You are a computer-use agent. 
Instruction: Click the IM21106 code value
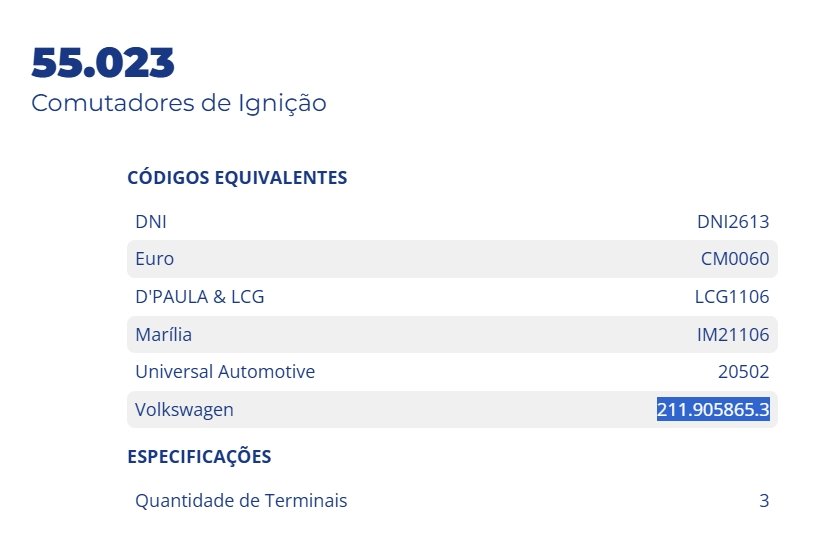point(733,335)
